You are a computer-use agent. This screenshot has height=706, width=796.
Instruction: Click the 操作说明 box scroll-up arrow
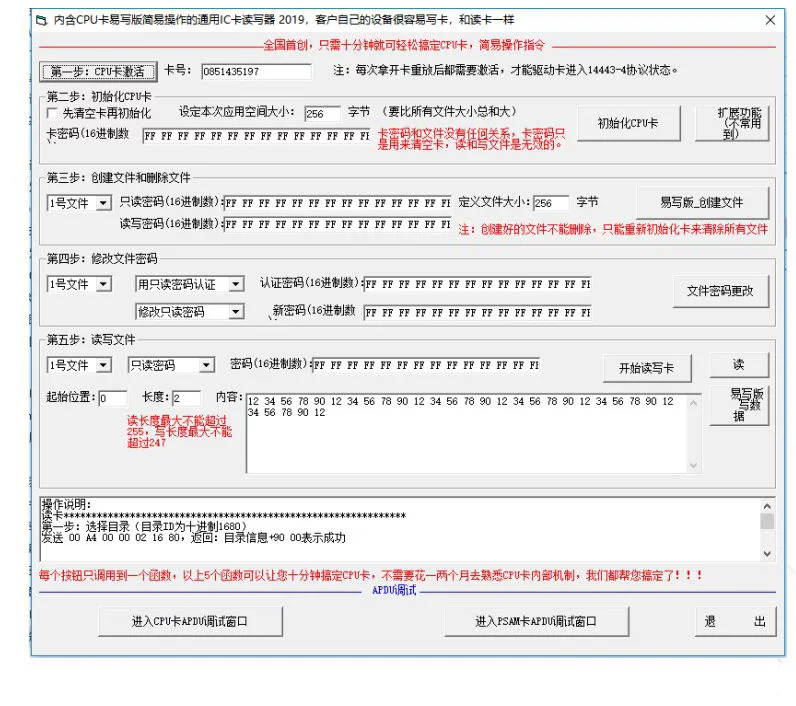767,506
